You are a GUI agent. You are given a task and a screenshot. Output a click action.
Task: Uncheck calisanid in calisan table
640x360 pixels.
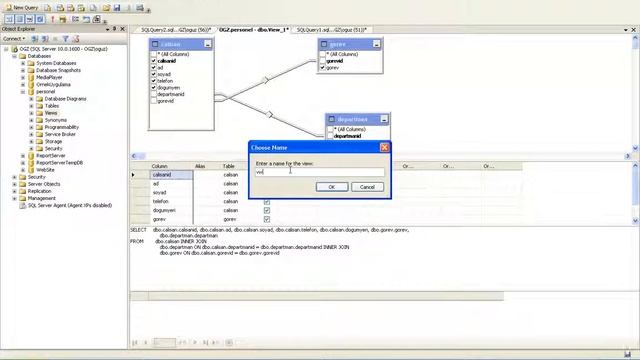[x=154, y=61]
